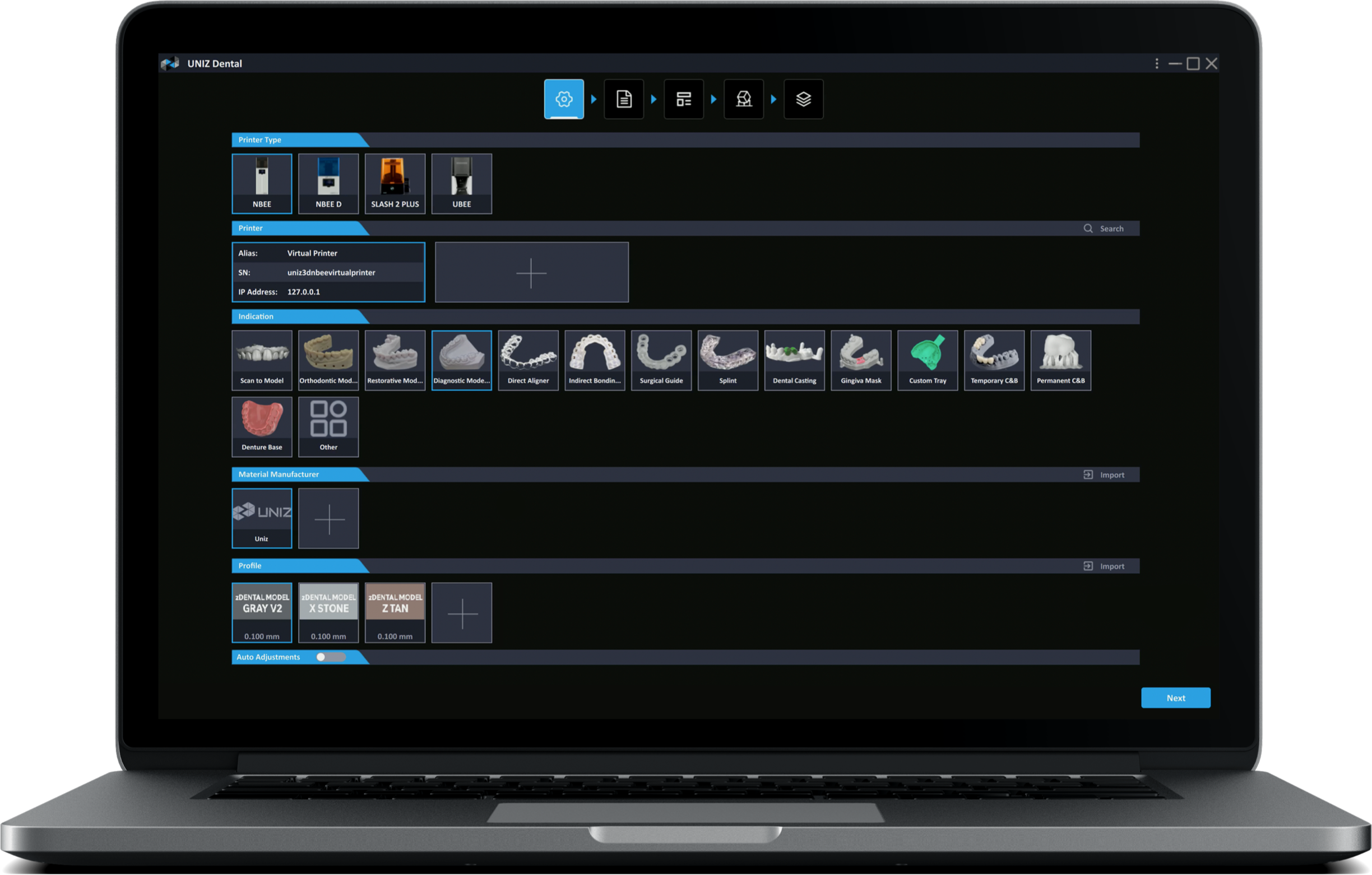Choose the Other indication tile
Screen dimensions: 1372x875
[328, 427]
